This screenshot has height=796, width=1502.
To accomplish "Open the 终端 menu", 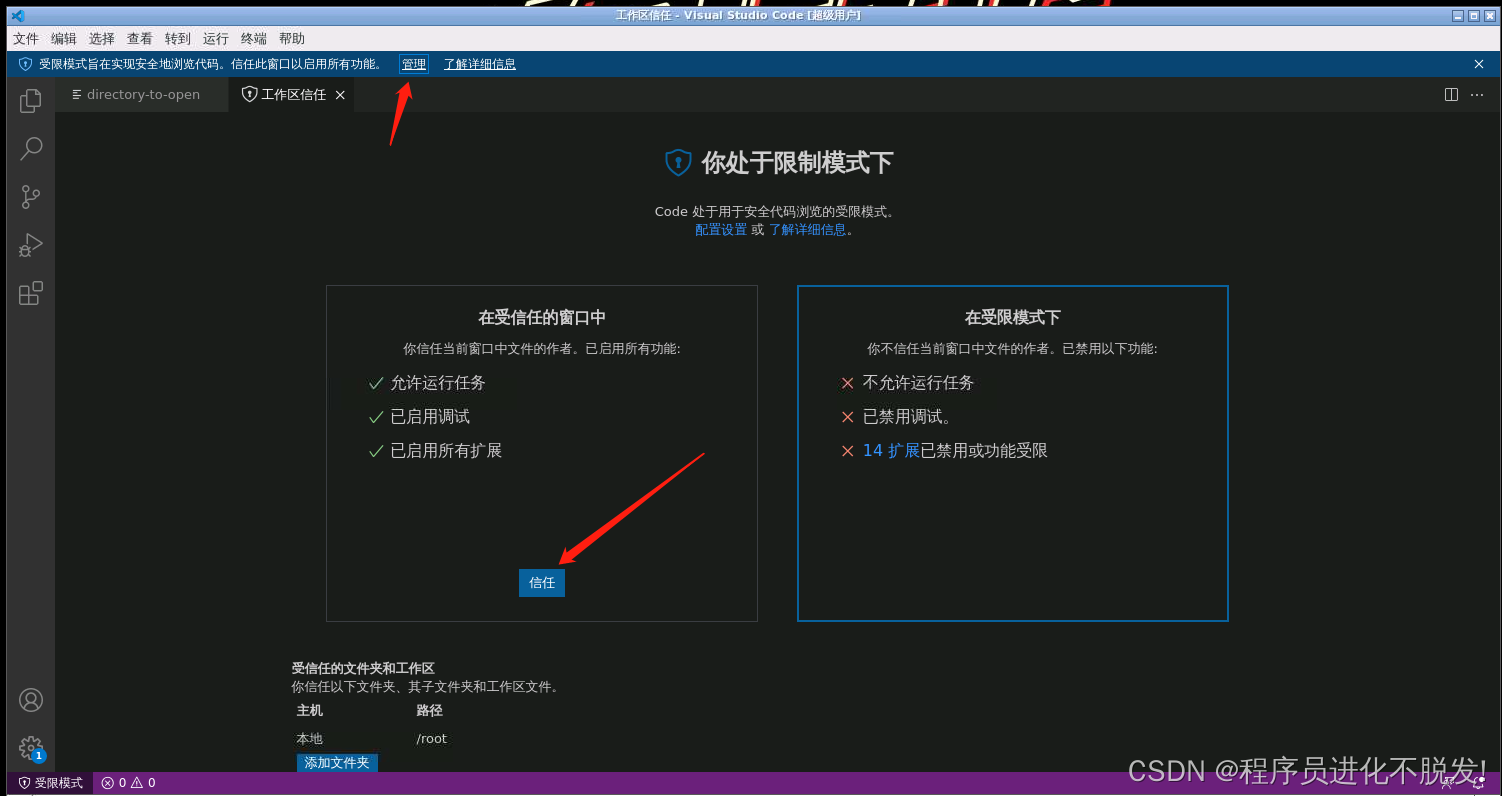I will pyautogui.click(x=253, y=38).
